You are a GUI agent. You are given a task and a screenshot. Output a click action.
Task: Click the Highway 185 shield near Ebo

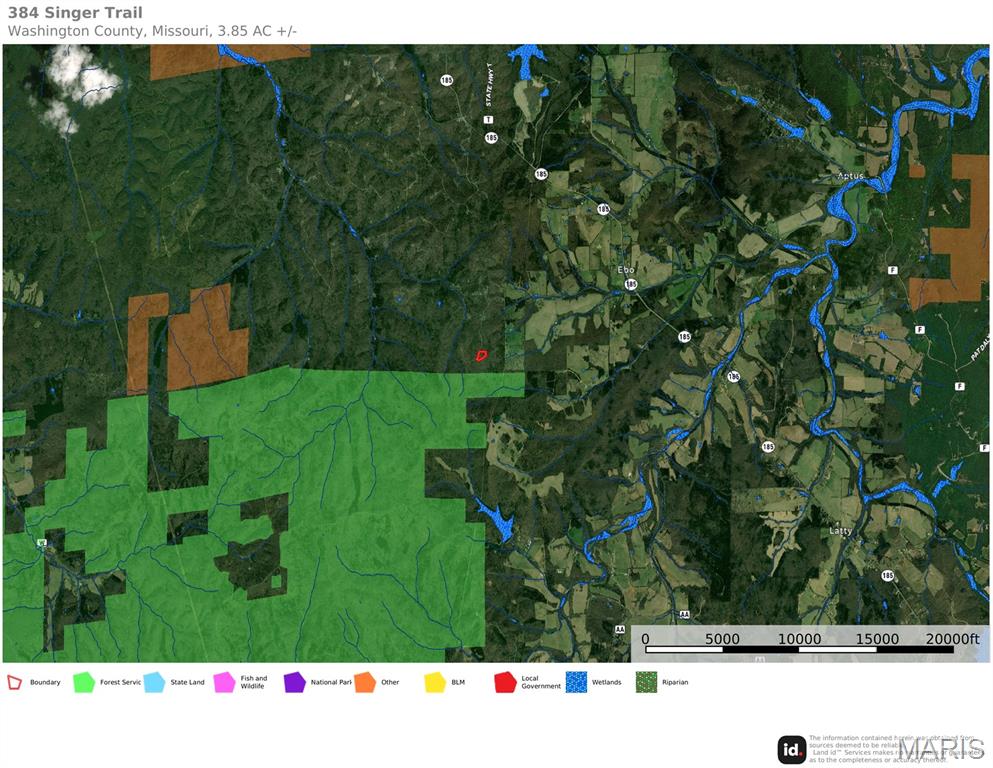630,284
